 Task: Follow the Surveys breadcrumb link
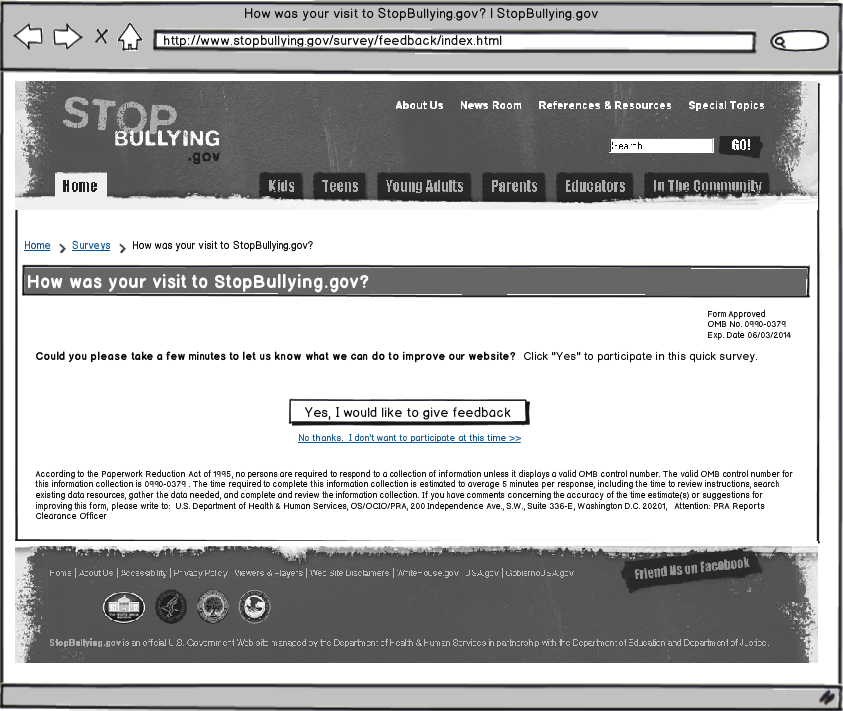click(x=91, y=245)
